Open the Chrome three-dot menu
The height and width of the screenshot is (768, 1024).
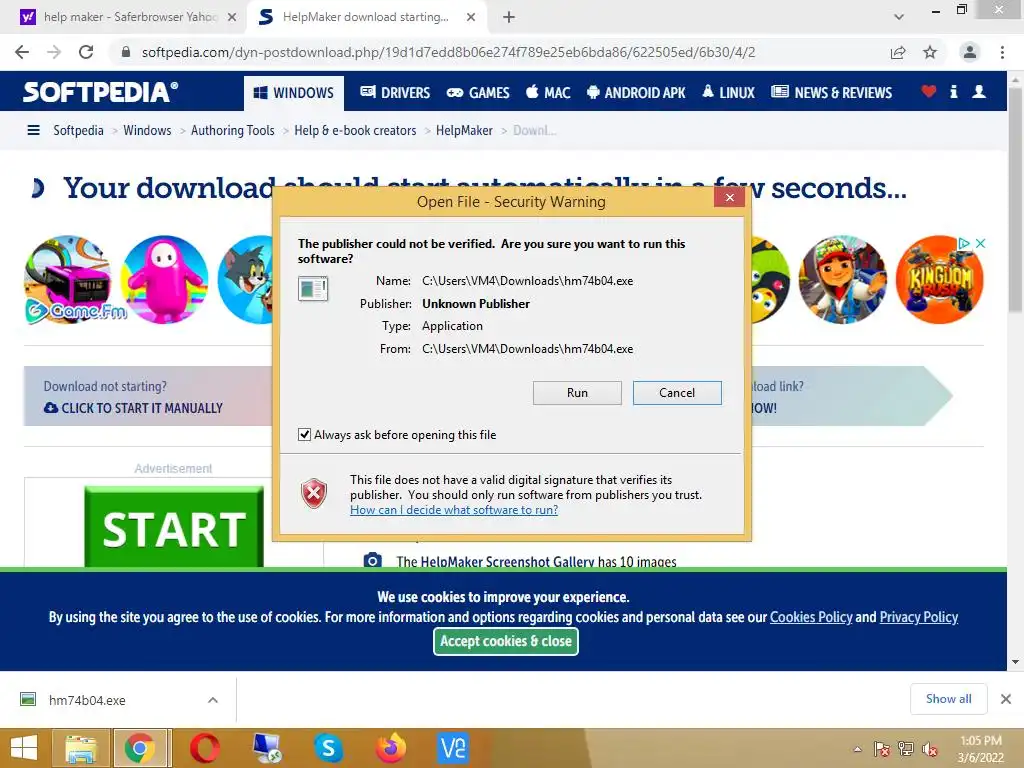[x=1002, y=52]
